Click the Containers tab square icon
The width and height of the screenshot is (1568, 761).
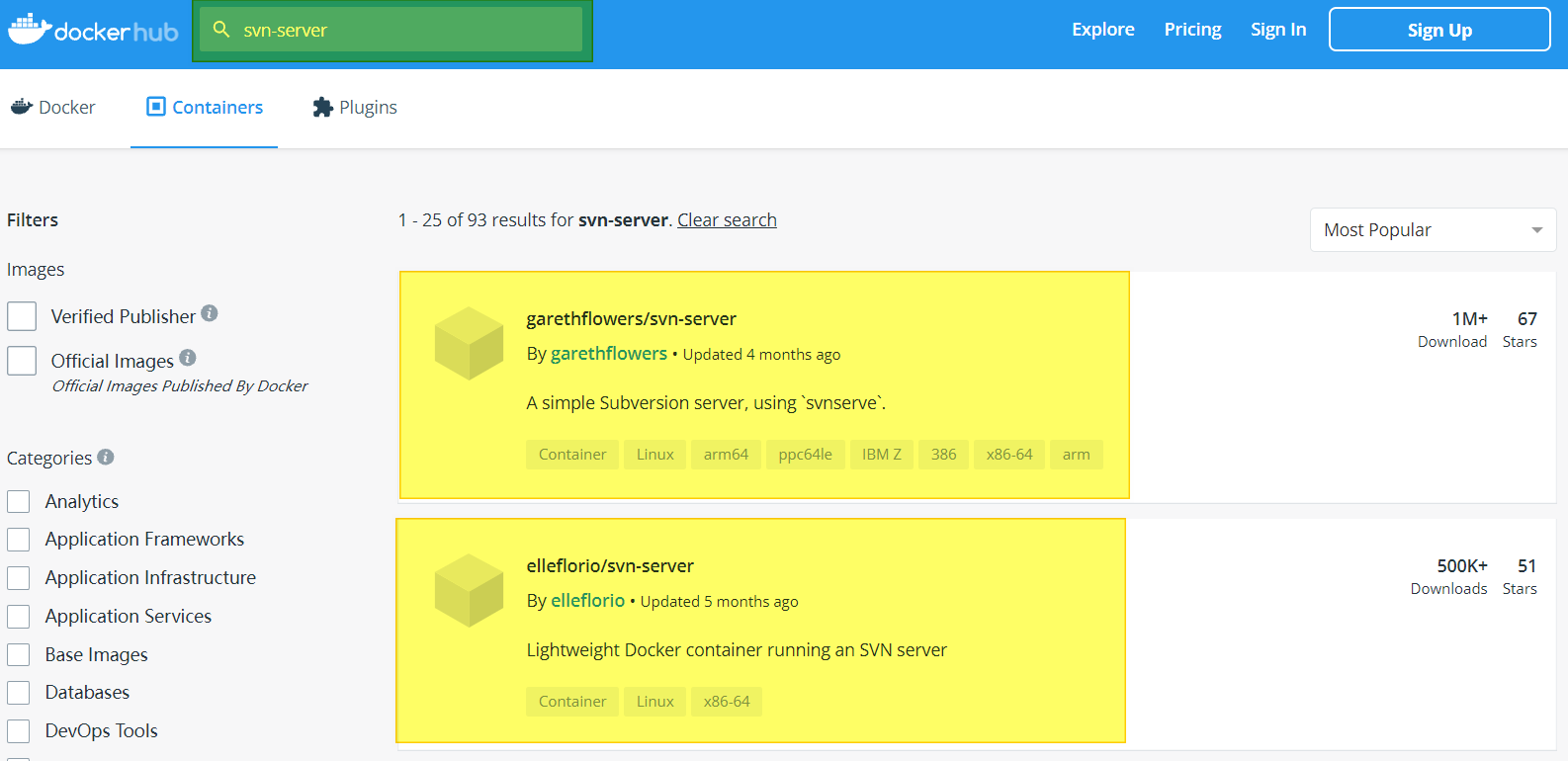click(156, 107)
